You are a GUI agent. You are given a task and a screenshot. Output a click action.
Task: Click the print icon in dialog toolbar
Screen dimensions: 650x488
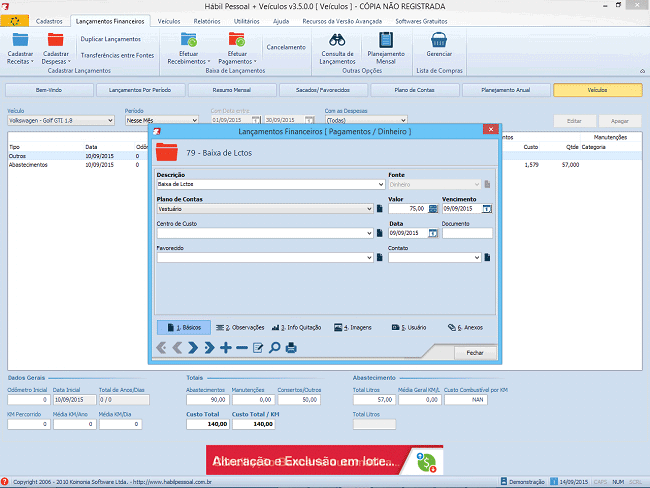coord(291,348)
